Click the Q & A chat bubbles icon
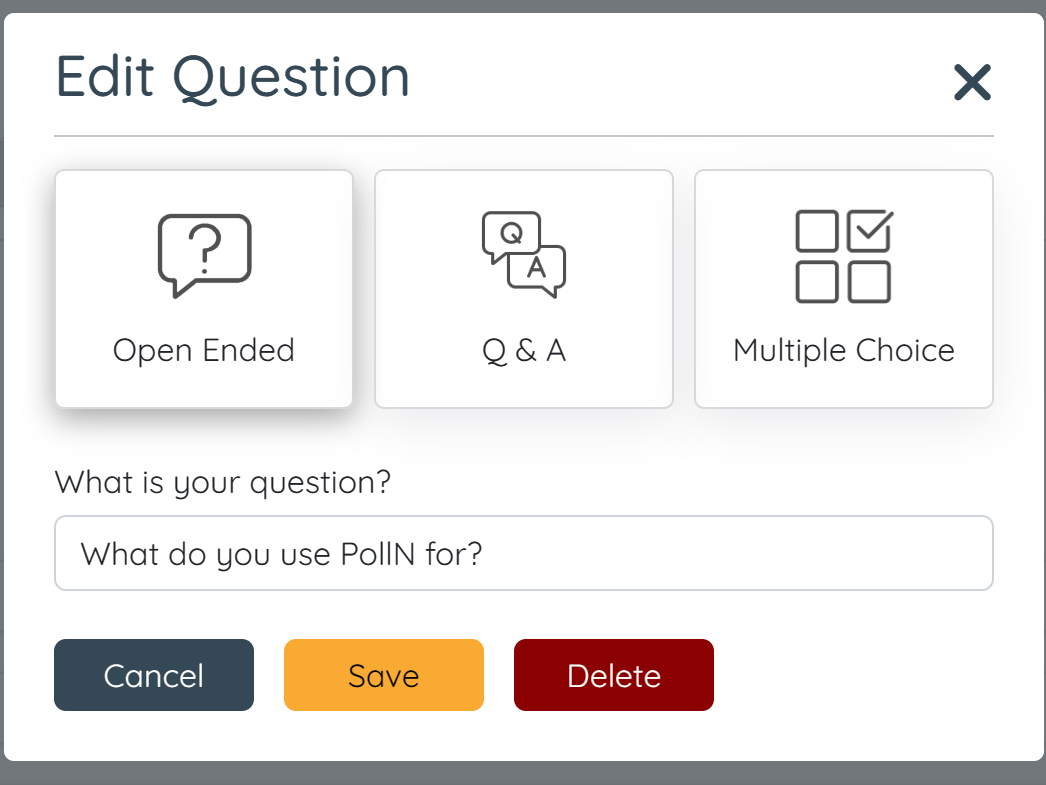This screenshot has width=1046, height=785. [x=524, y=250]
